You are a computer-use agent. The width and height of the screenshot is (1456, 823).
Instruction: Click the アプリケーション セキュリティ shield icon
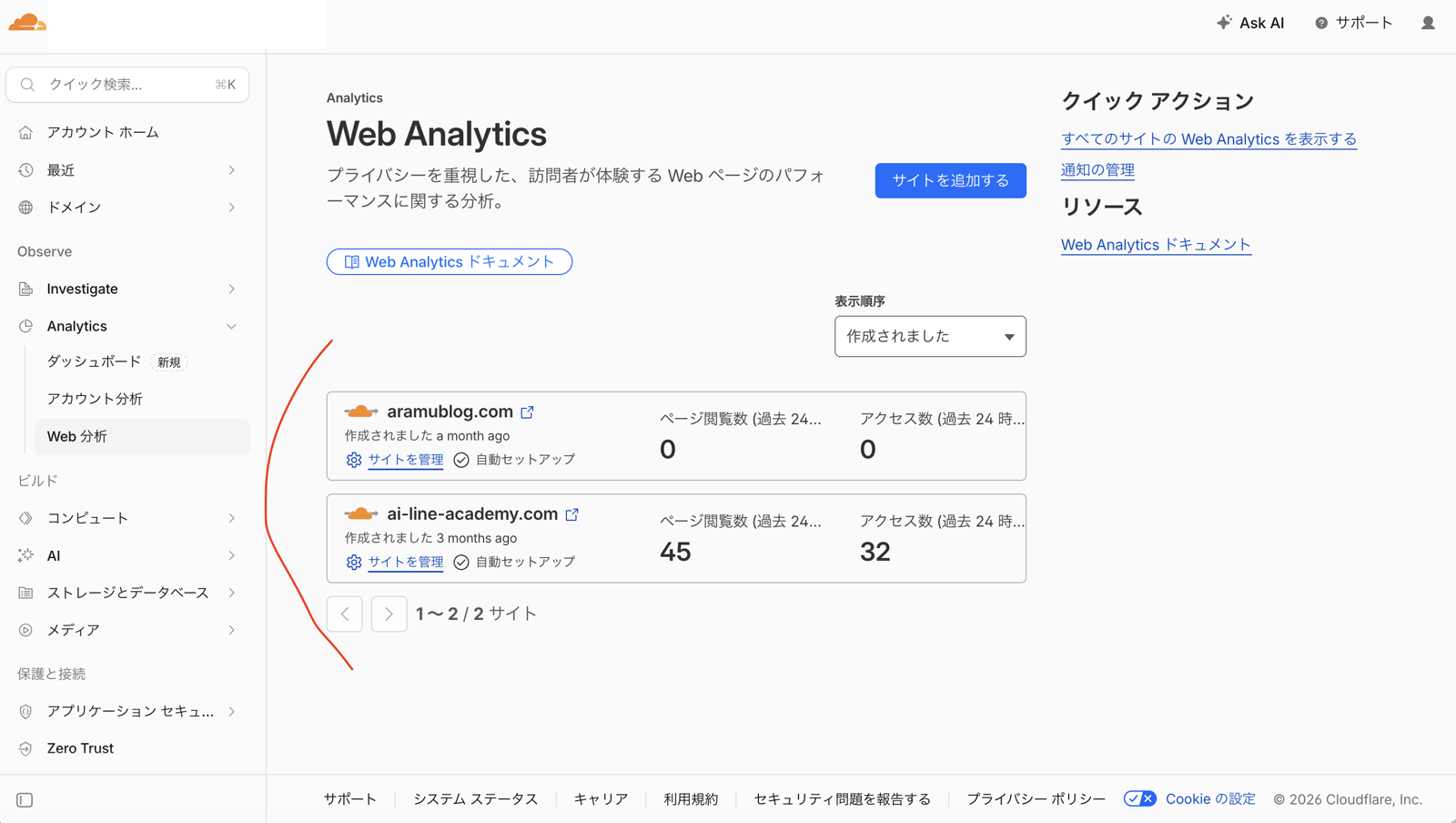(25, 711)
